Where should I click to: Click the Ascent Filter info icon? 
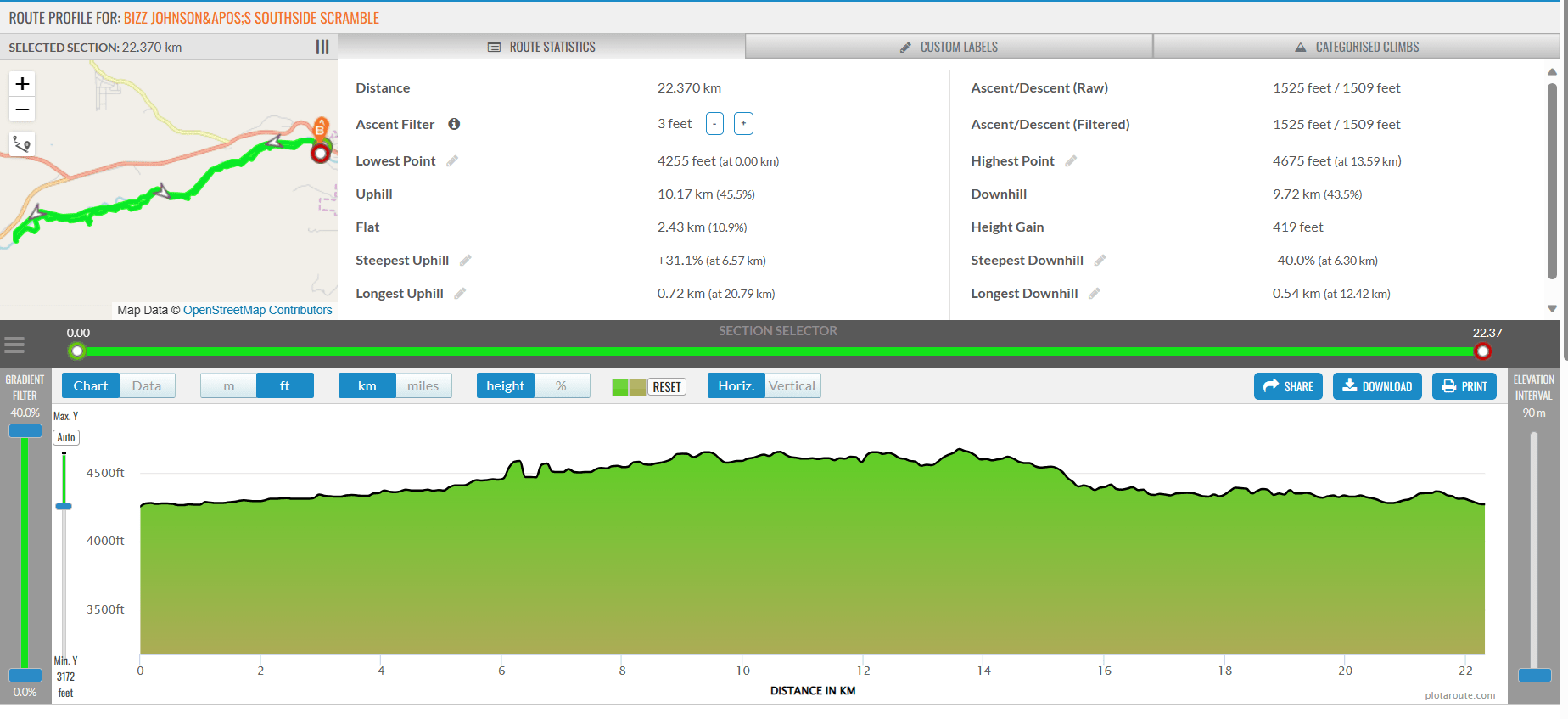[x=454, y=124]
